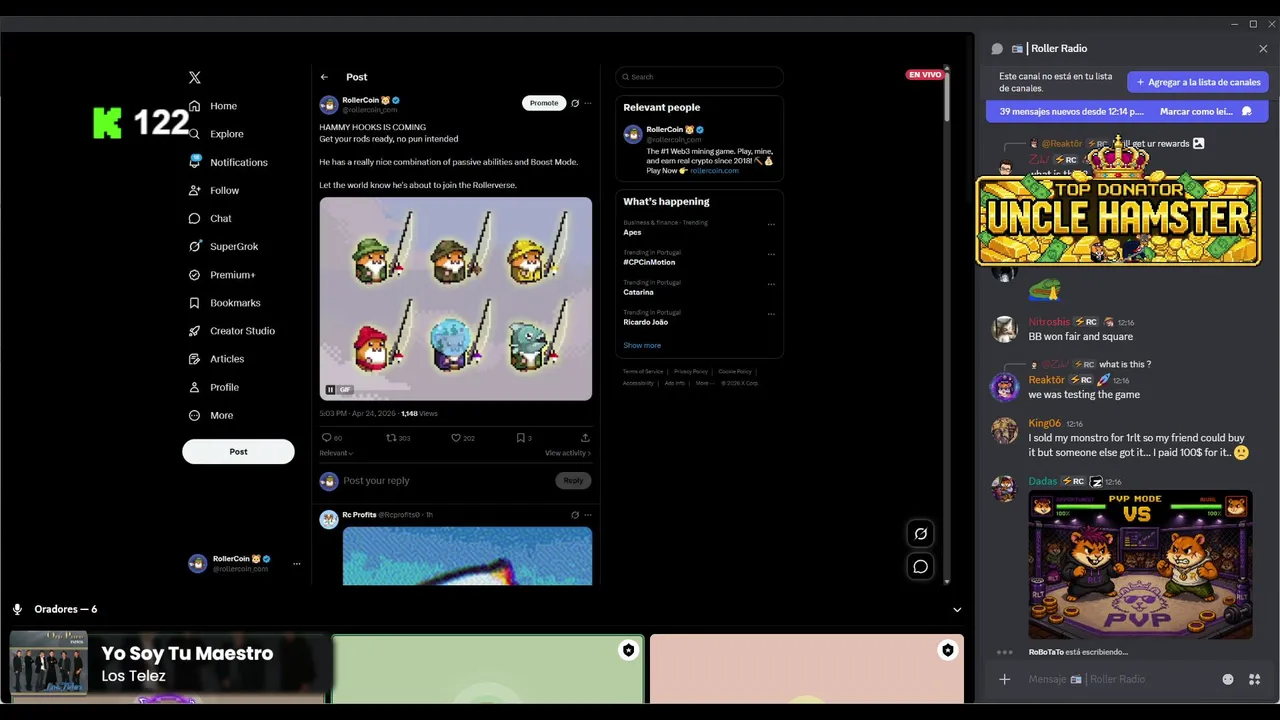The width and height of the screenshot is (1280, 720).
Task: Go back using the arrow beside Post
Action: tap(324, 77)
